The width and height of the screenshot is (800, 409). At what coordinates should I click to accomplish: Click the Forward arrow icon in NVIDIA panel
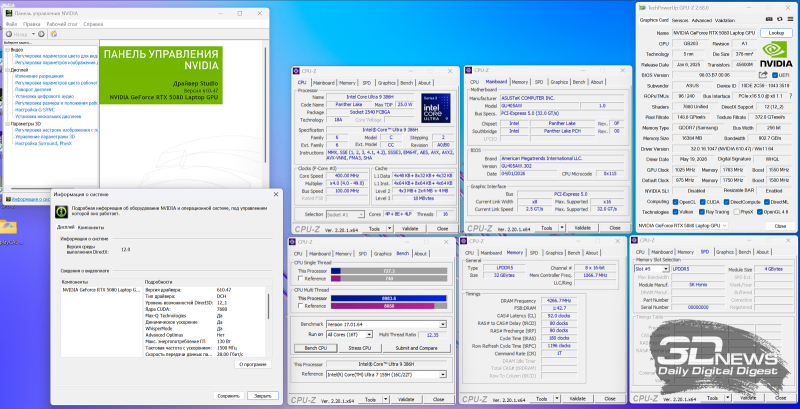tap(41, 34)
